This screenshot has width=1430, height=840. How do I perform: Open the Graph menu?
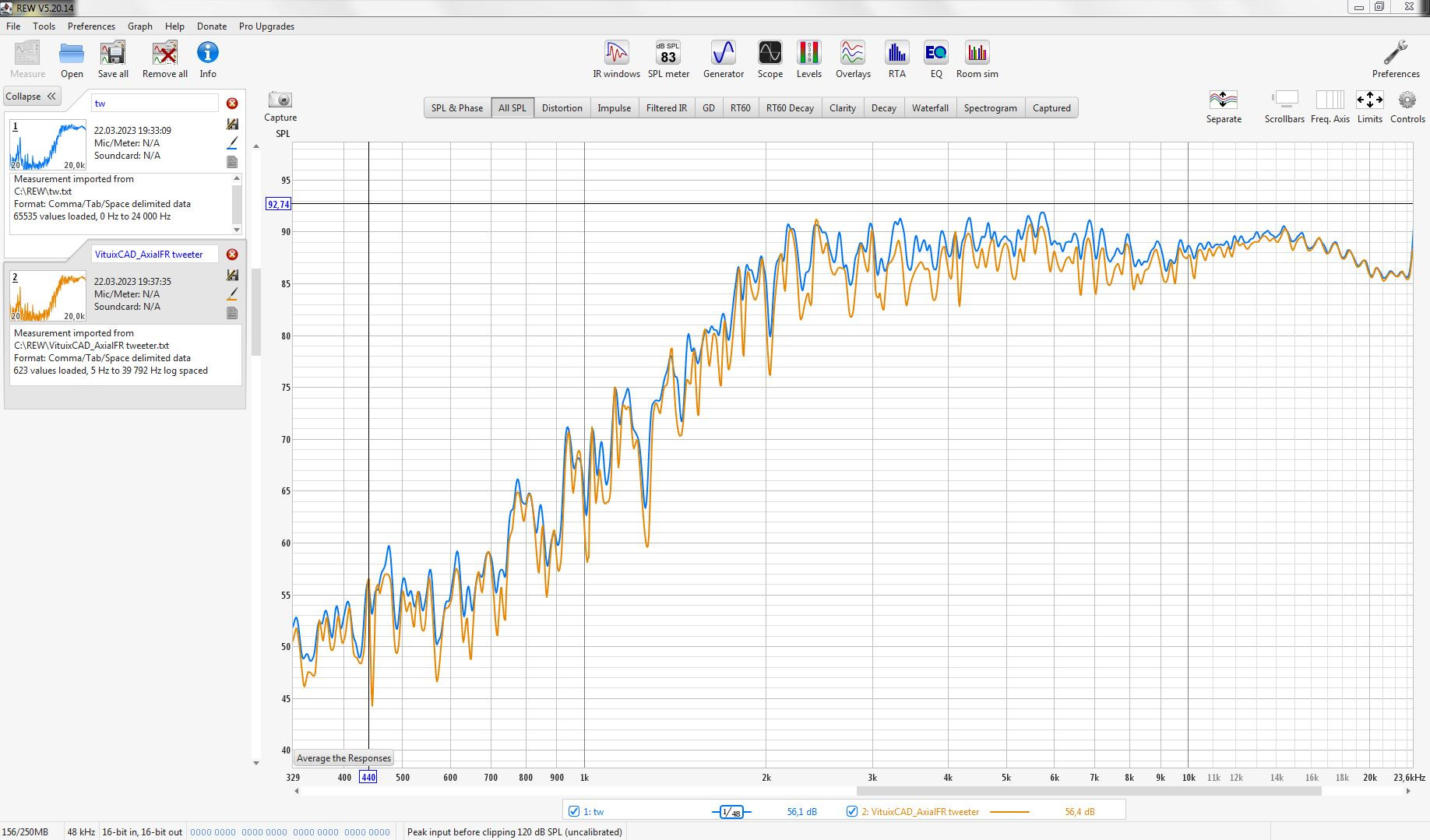point(140,26)
